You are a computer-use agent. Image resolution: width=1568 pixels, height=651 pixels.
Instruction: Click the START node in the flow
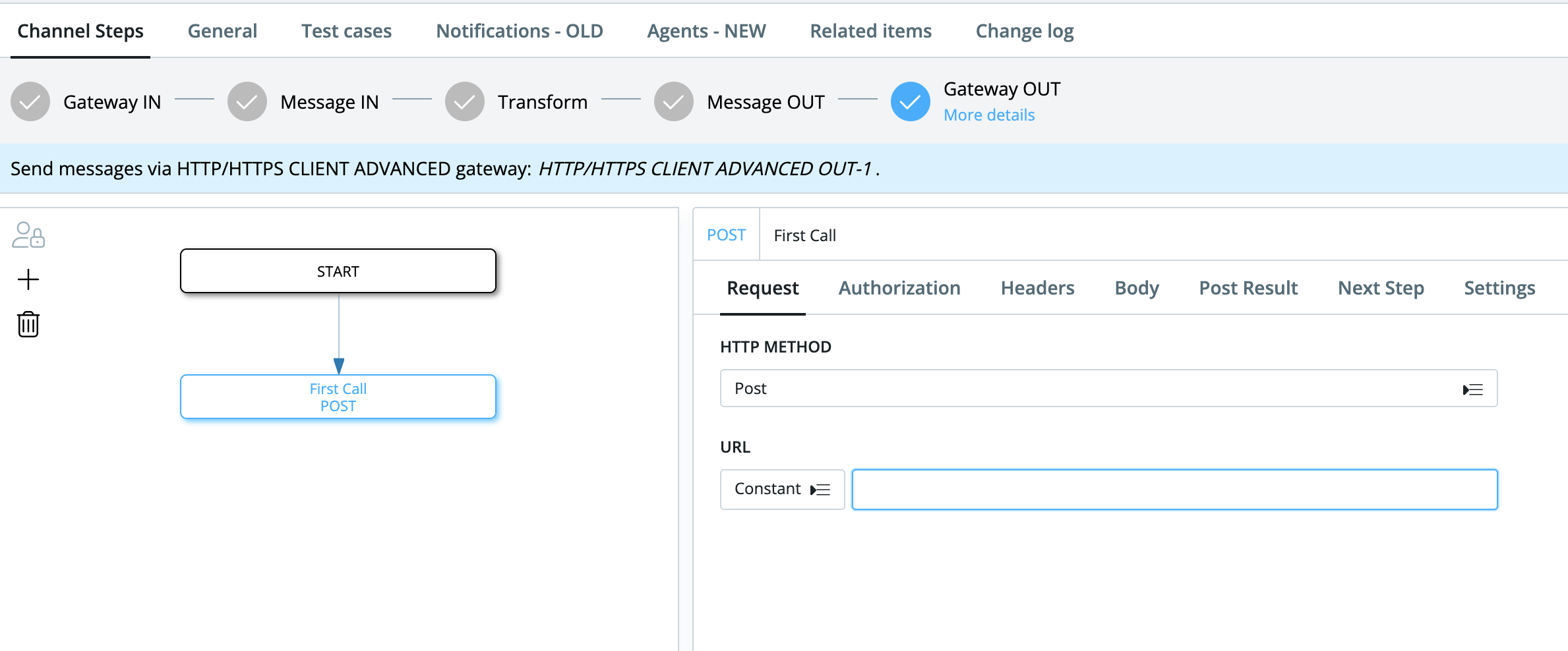tap(338, 271)
